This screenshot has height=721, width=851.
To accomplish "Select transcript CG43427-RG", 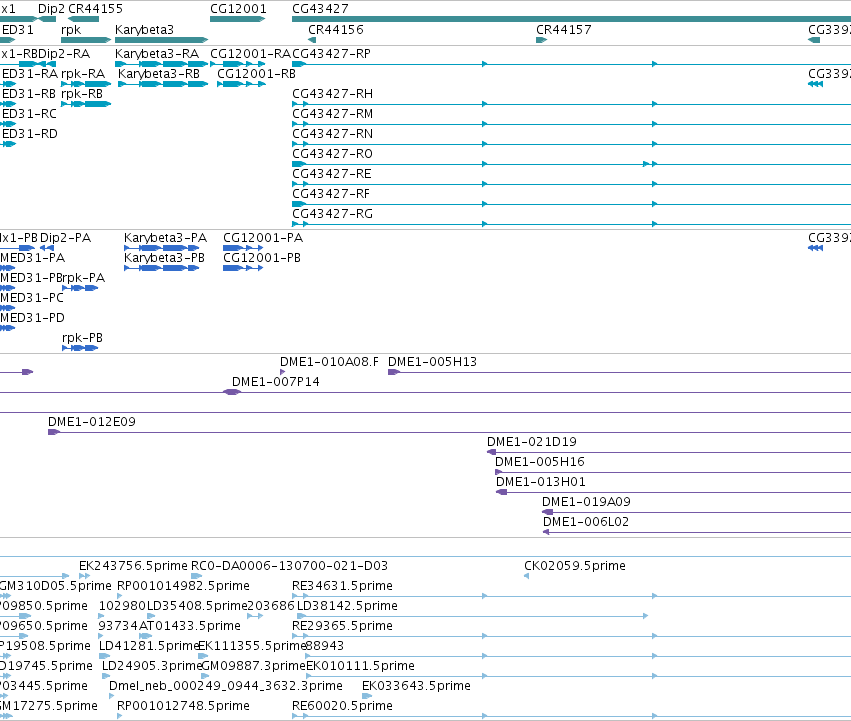I will tap(571, 224).
